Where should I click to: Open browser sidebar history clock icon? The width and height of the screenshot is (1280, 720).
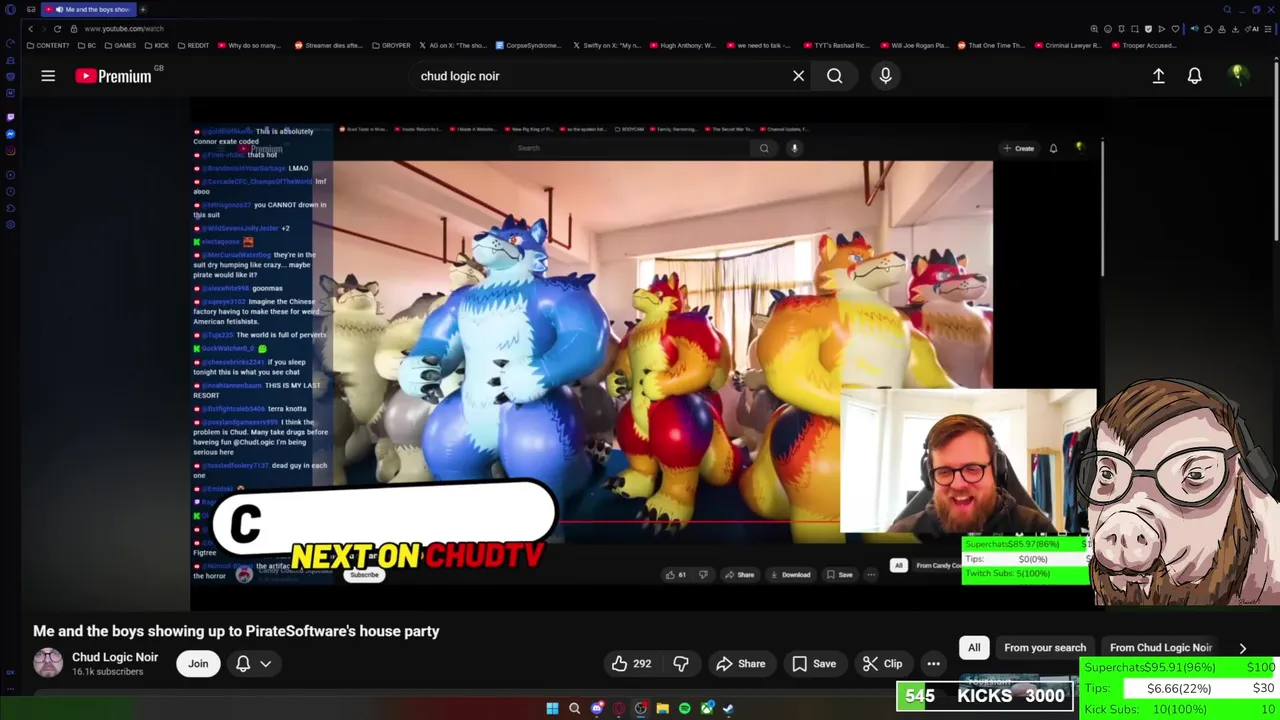pyautogui.click(x=10, y=191)
